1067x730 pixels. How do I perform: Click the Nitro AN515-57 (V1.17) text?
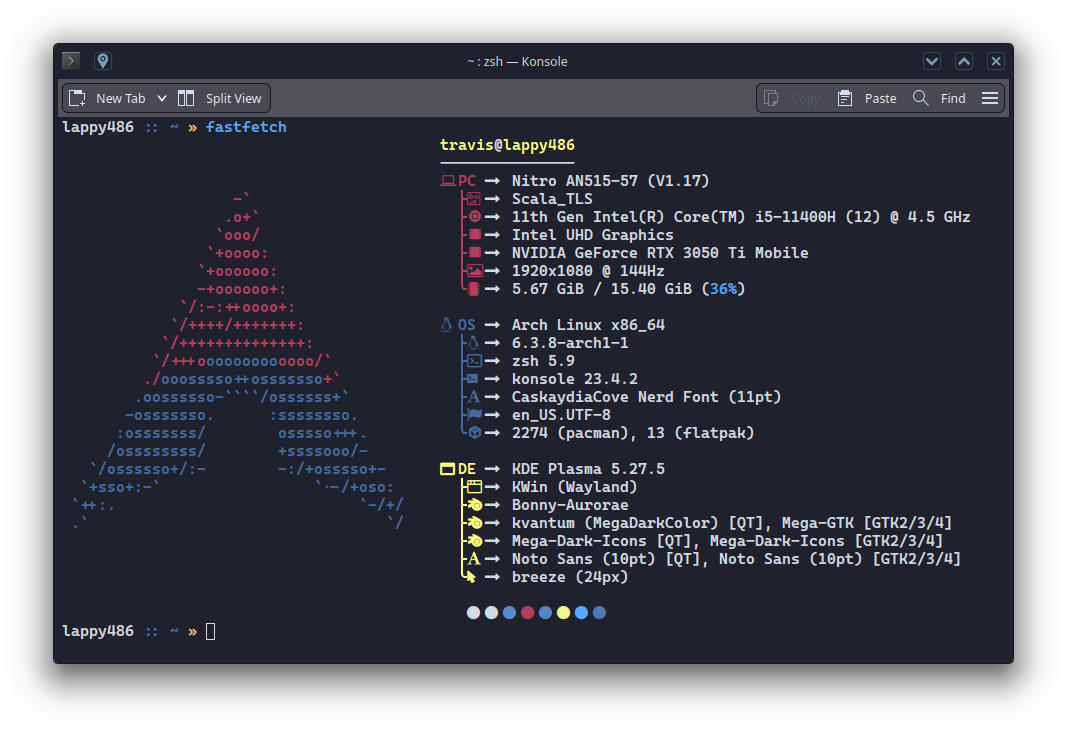(x=610, y=181)
